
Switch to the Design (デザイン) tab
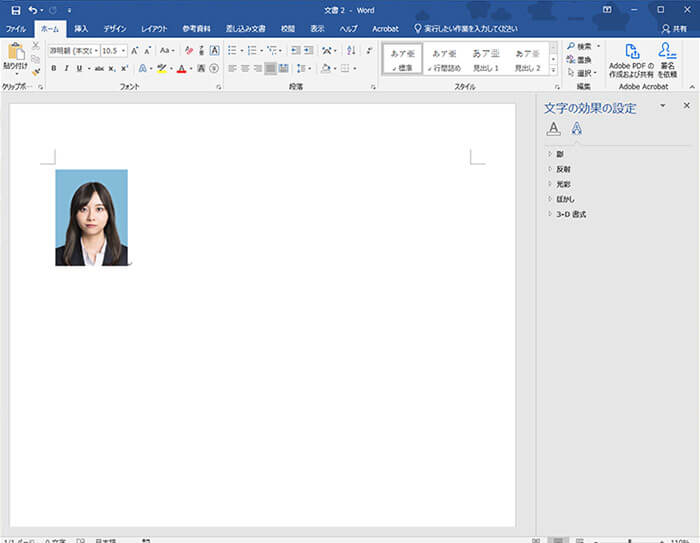pyautogui.click(x=115, y=29)
